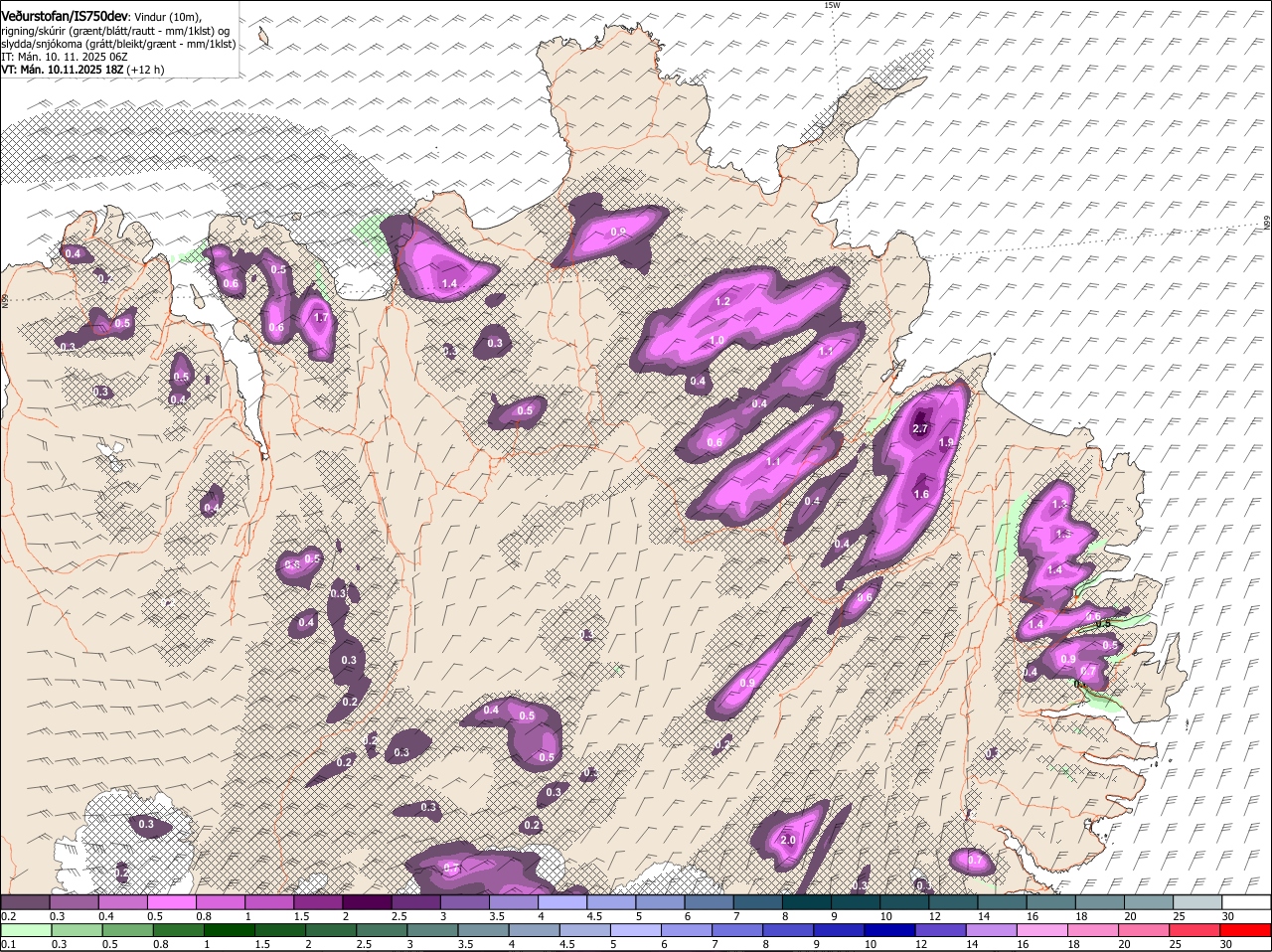Viewport: 1272px width, 952px height.
Task: Select the white top legend swatch after 30
Action: [1245, 902]
